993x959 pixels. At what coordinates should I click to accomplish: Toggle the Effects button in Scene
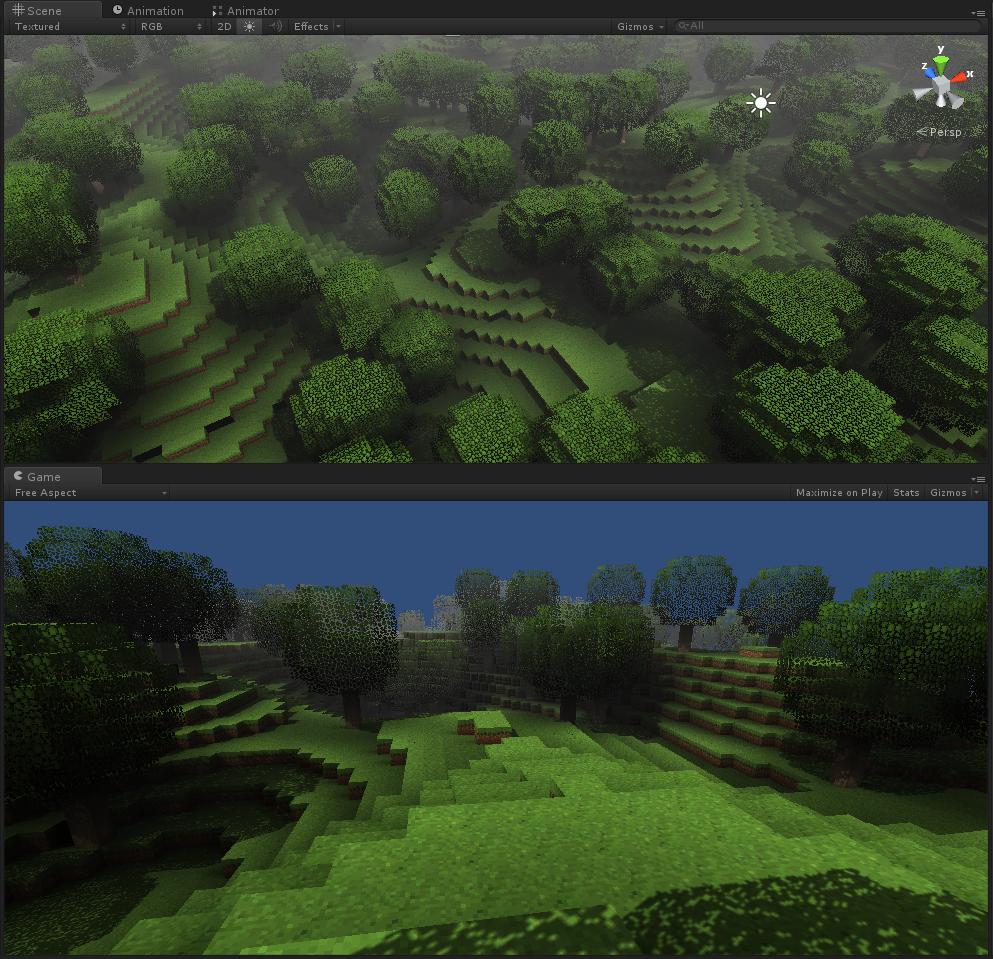tap(311, 27)
